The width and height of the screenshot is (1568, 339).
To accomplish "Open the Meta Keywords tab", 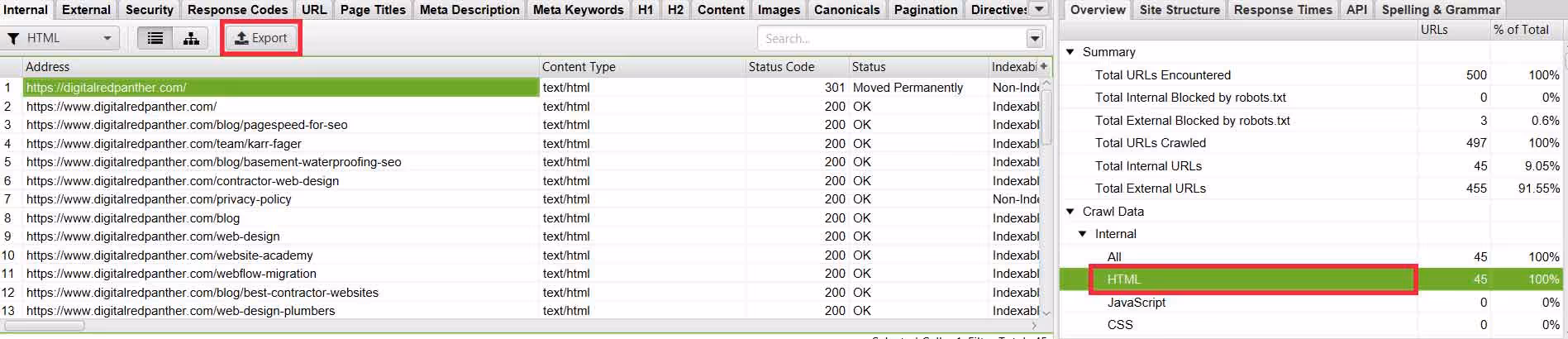I will [578, 10].
